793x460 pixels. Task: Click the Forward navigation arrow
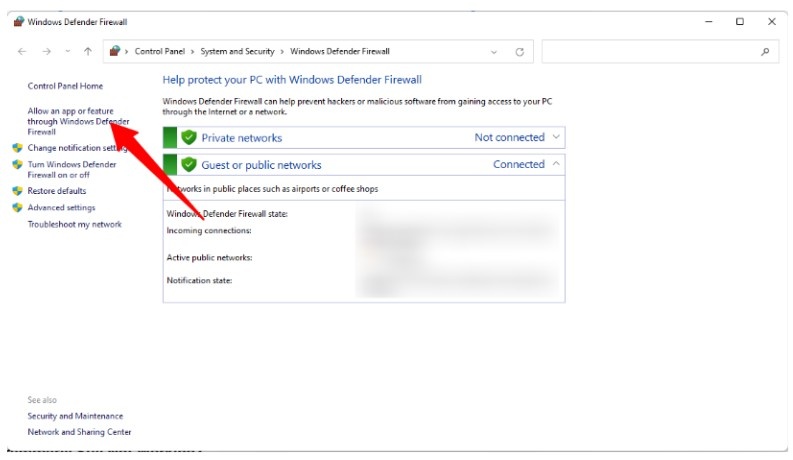pyautogui.click(x=47, y=52)
